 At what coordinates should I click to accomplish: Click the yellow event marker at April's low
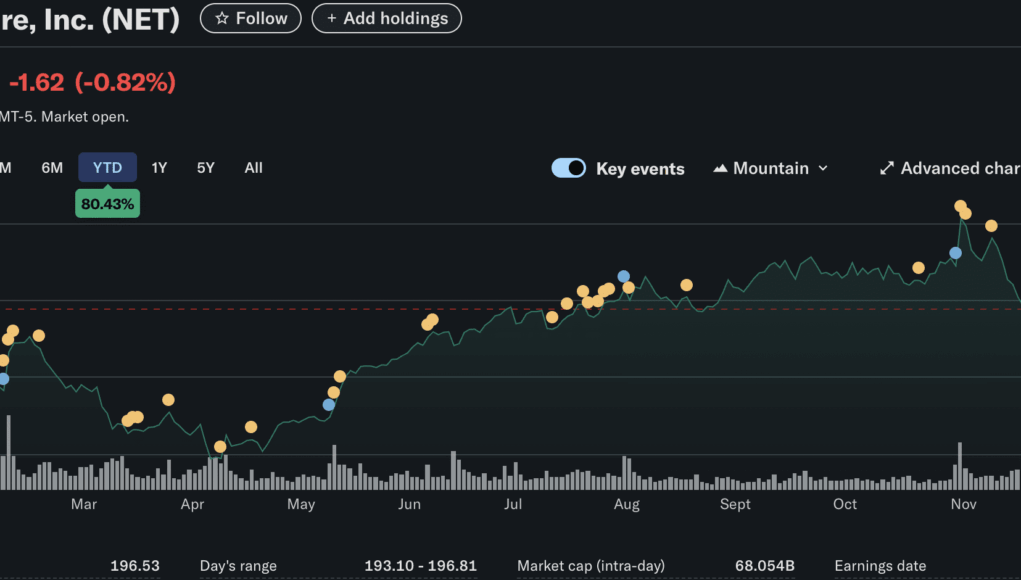coord(220,447)
